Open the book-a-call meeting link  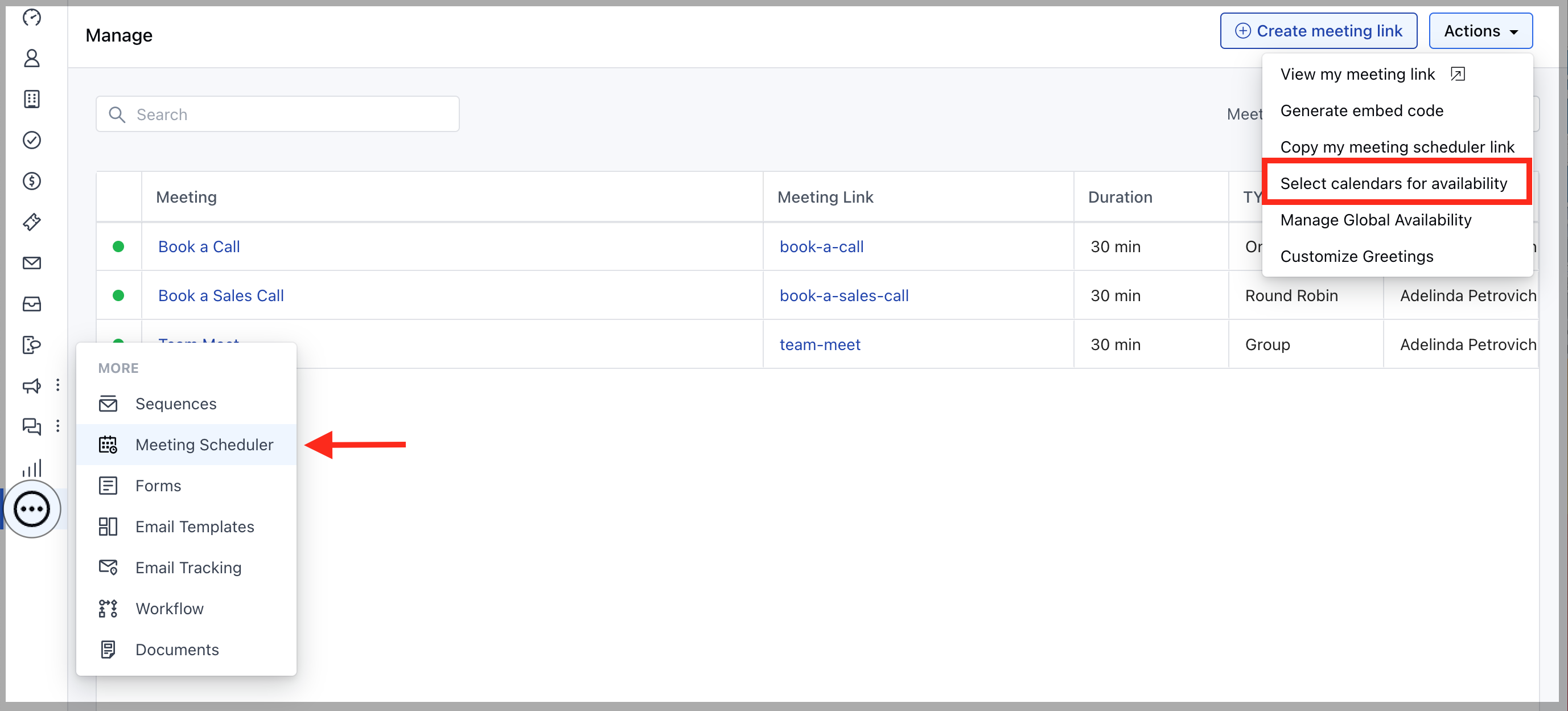click(821, 246)
